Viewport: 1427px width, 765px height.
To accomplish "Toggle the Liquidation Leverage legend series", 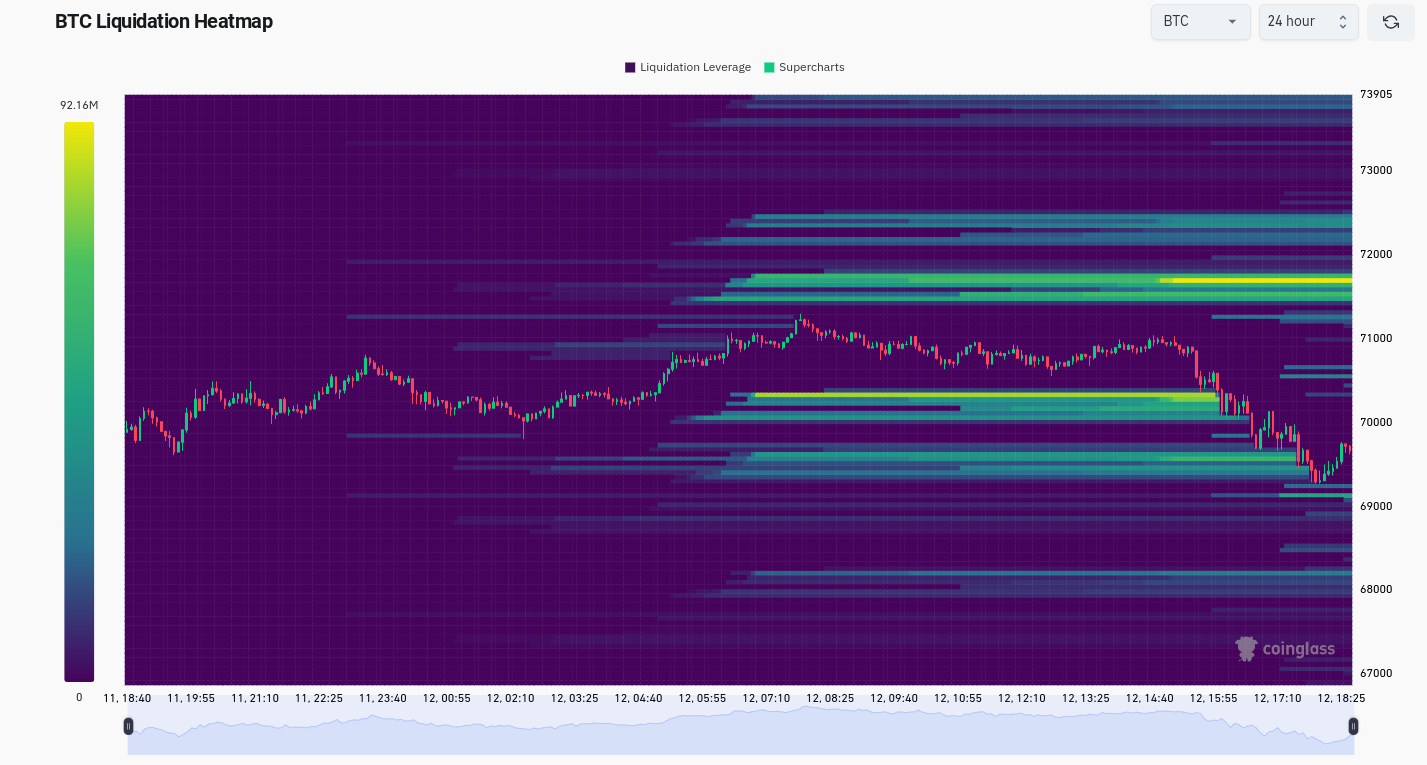I will click(688, 67).
